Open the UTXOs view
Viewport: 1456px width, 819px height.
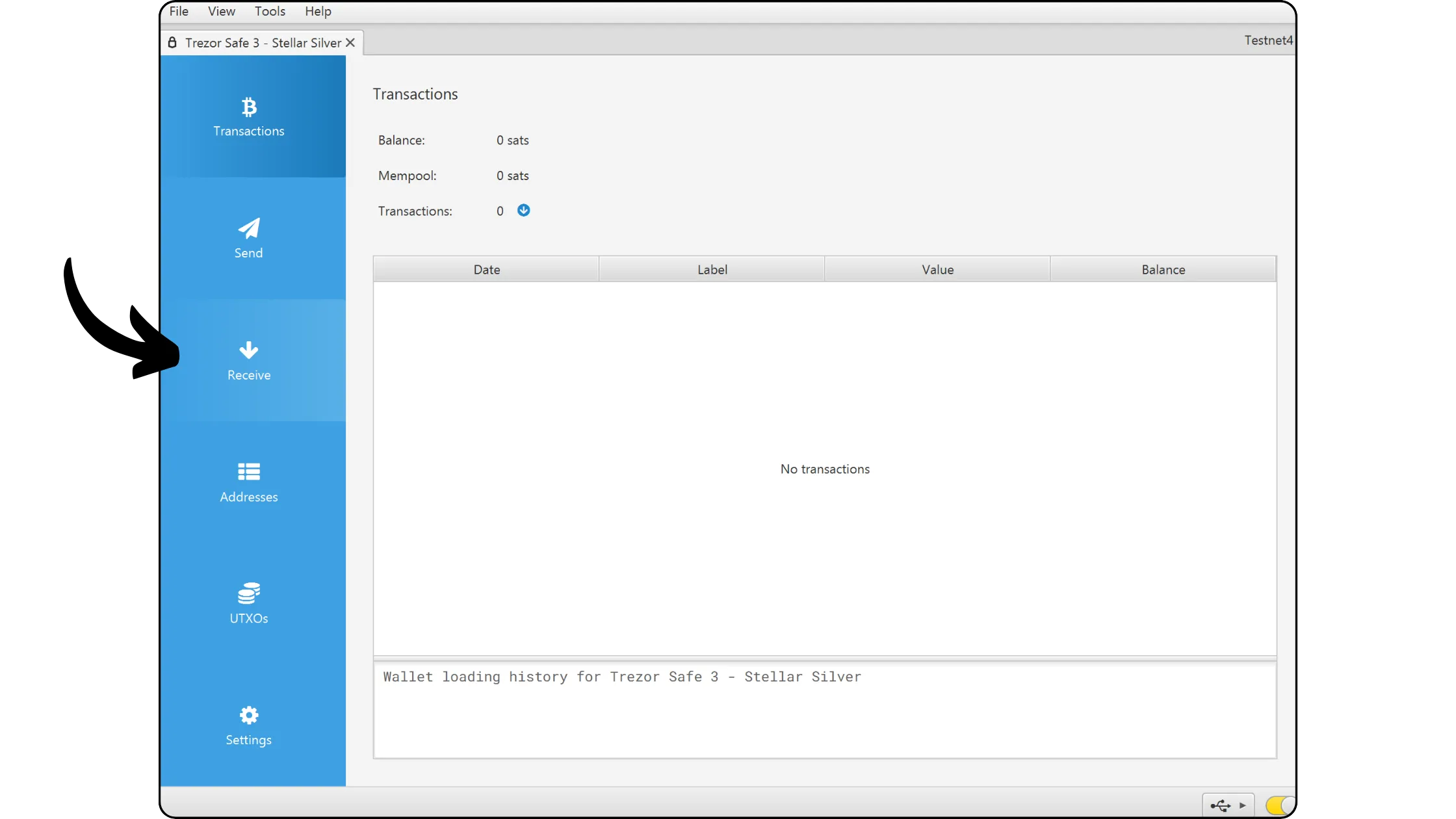pyautogui.click(x=253, y=603)
